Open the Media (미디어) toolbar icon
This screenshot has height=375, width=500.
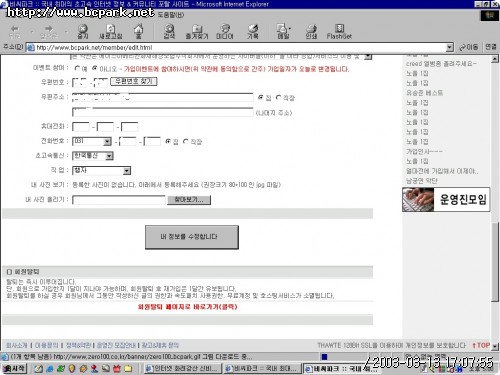(x=225, y=31)
